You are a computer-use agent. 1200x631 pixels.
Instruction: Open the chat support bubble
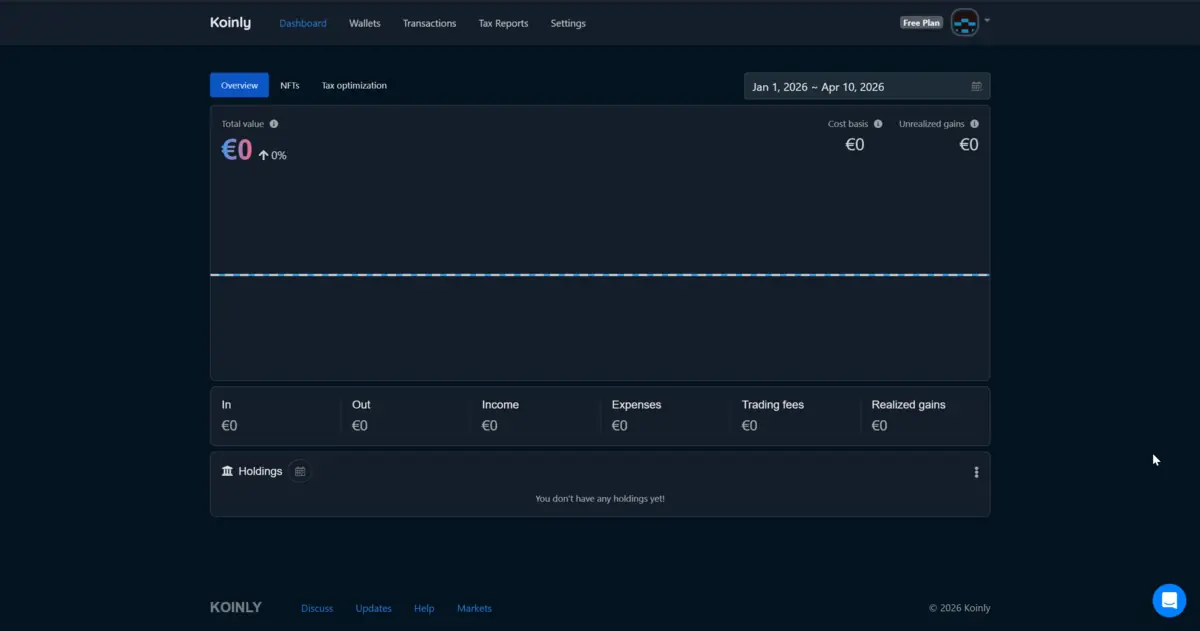(x=1169, y=600)
